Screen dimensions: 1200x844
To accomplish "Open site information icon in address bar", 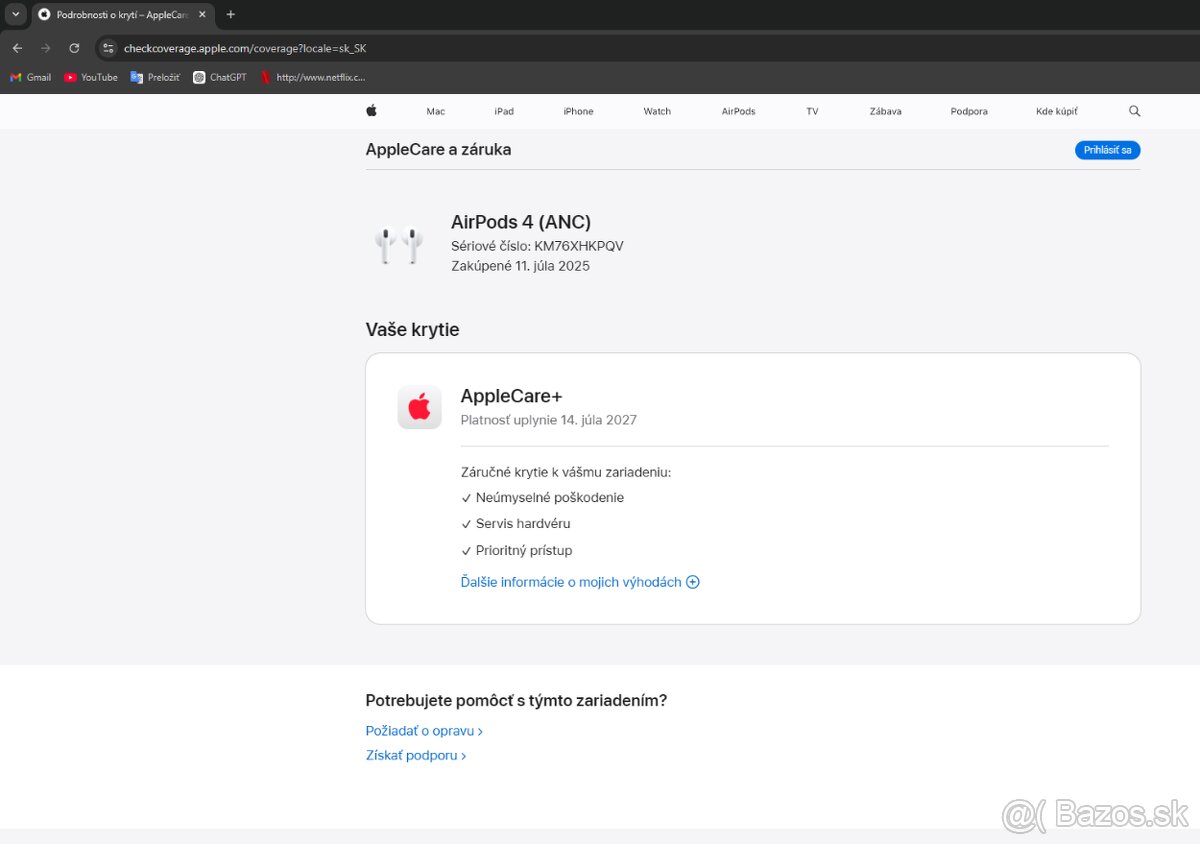I will [x=109, y=48].
